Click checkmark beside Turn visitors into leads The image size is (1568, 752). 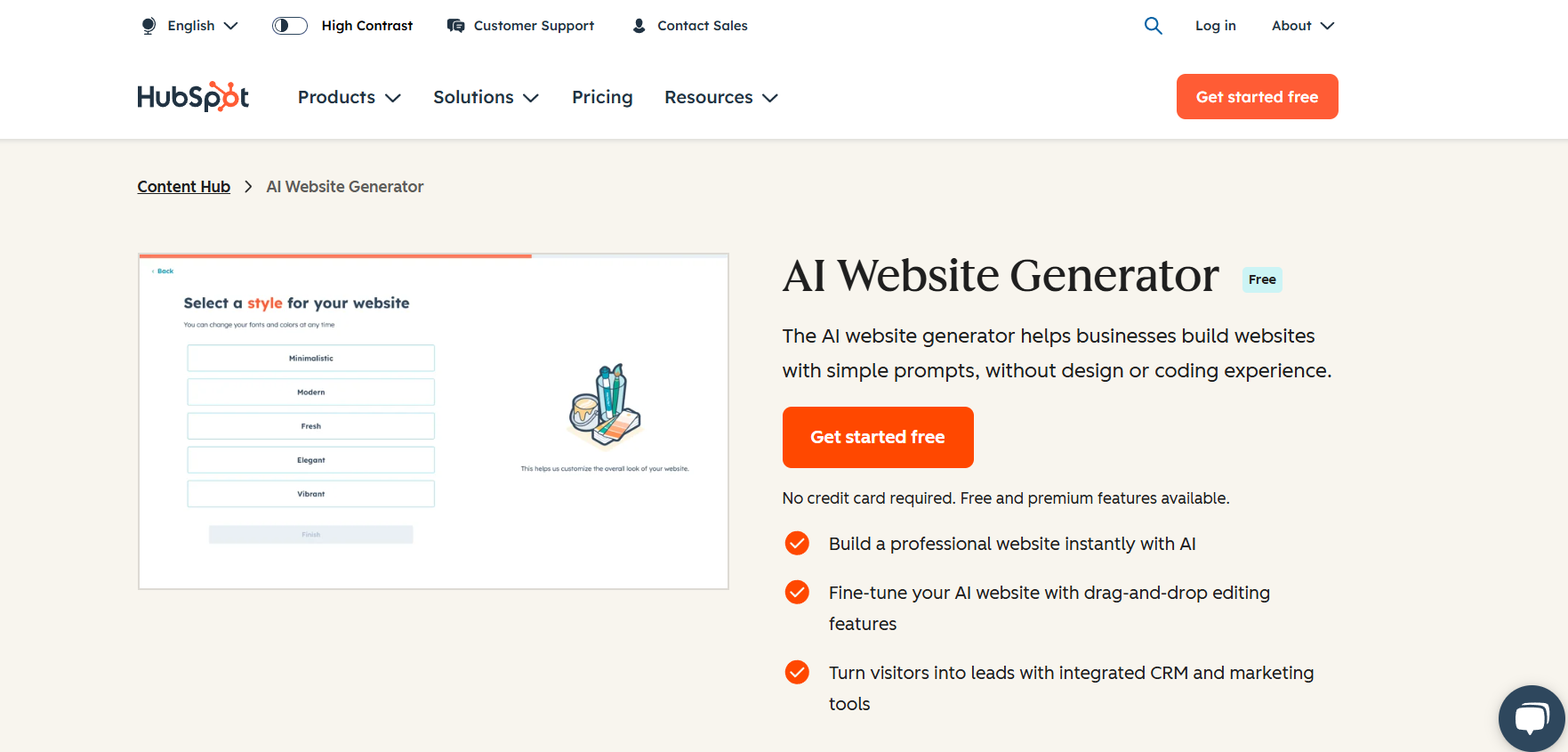click(797, 672)
